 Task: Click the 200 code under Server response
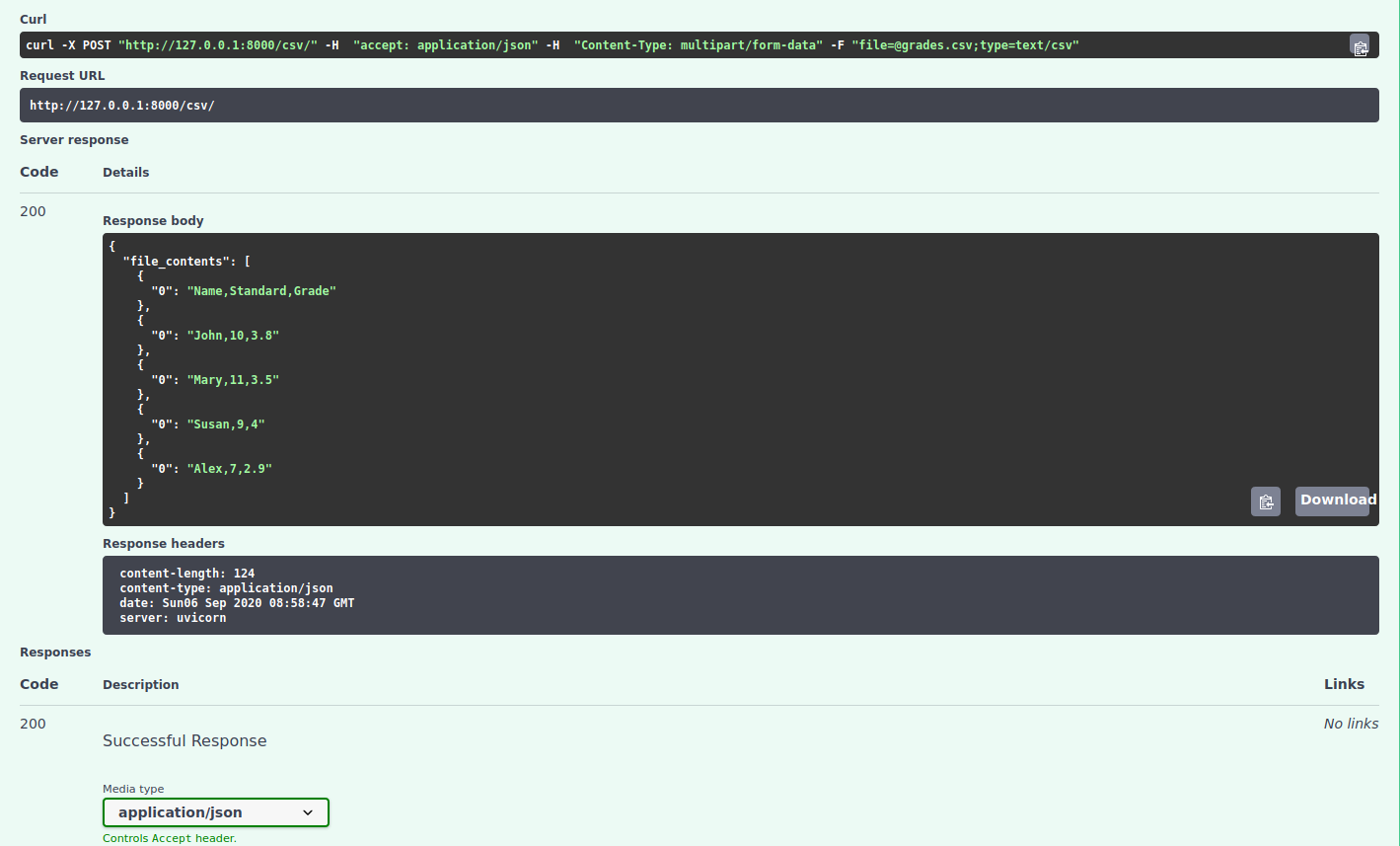[x=33, y=210]
